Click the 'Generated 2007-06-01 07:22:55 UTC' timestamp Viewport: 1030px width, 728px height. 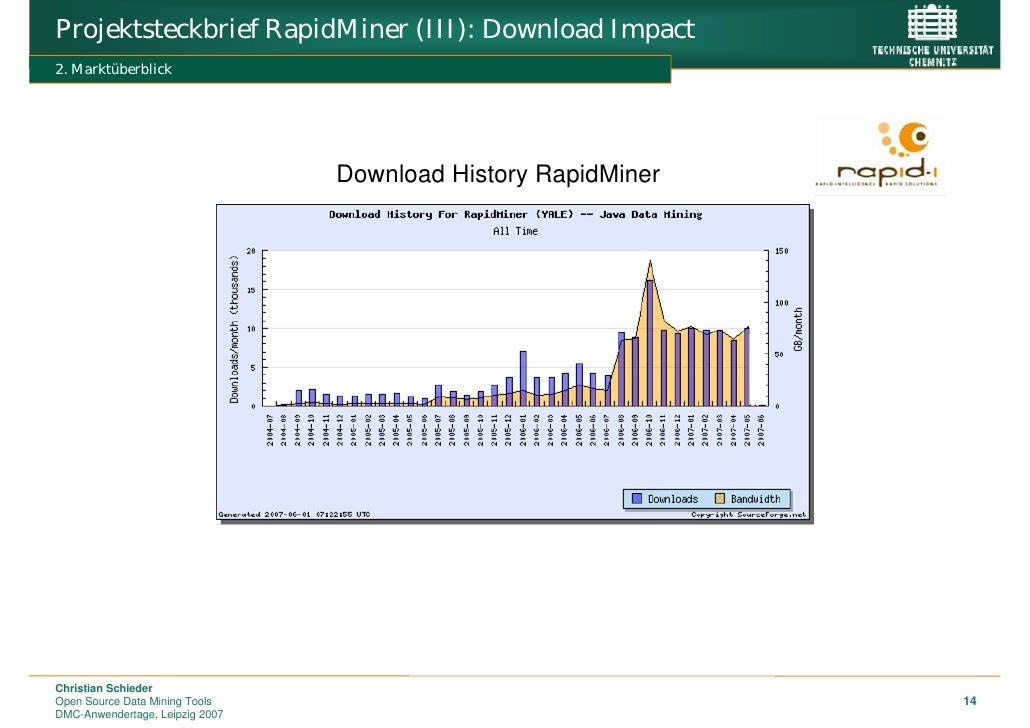(294, 514)
